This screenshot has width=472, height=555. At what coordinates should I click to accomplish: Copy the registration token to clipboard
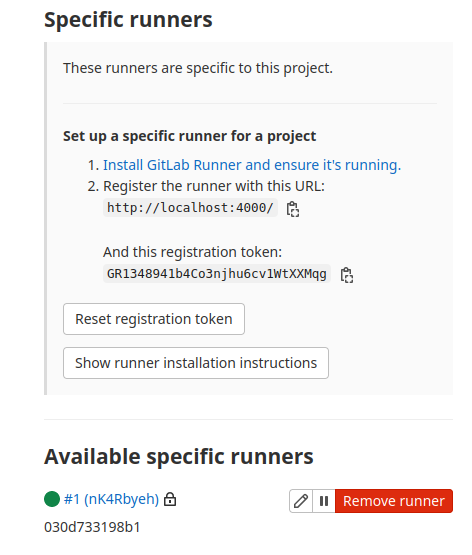[x=346, y=275]
